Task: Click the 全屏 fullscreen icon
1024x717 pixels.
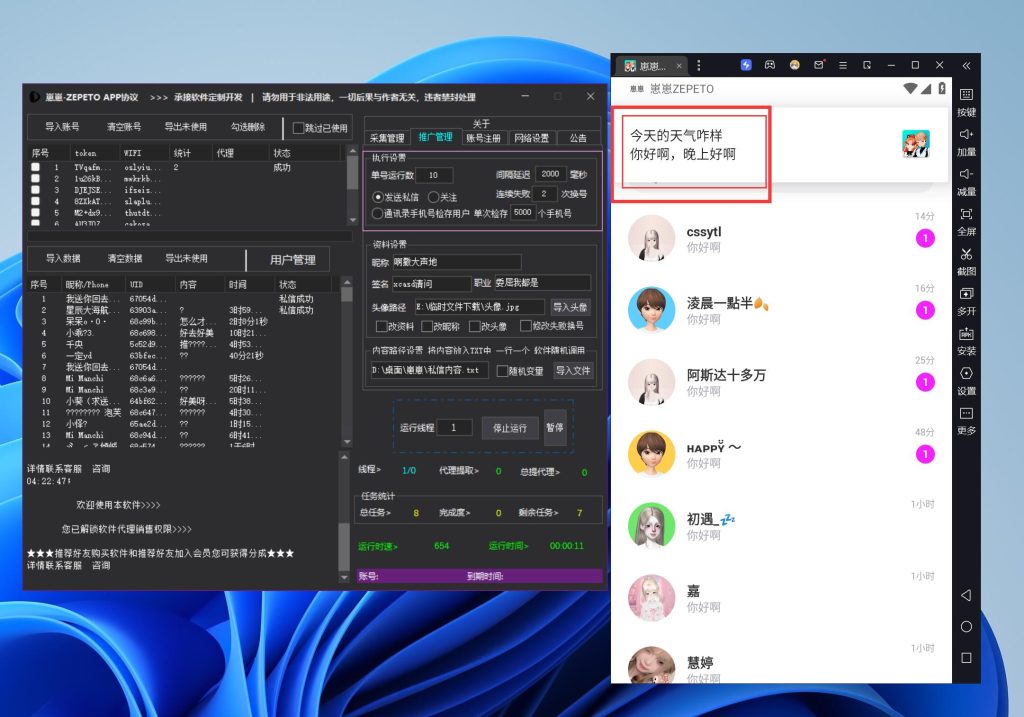Action: (x=966, y=219)
